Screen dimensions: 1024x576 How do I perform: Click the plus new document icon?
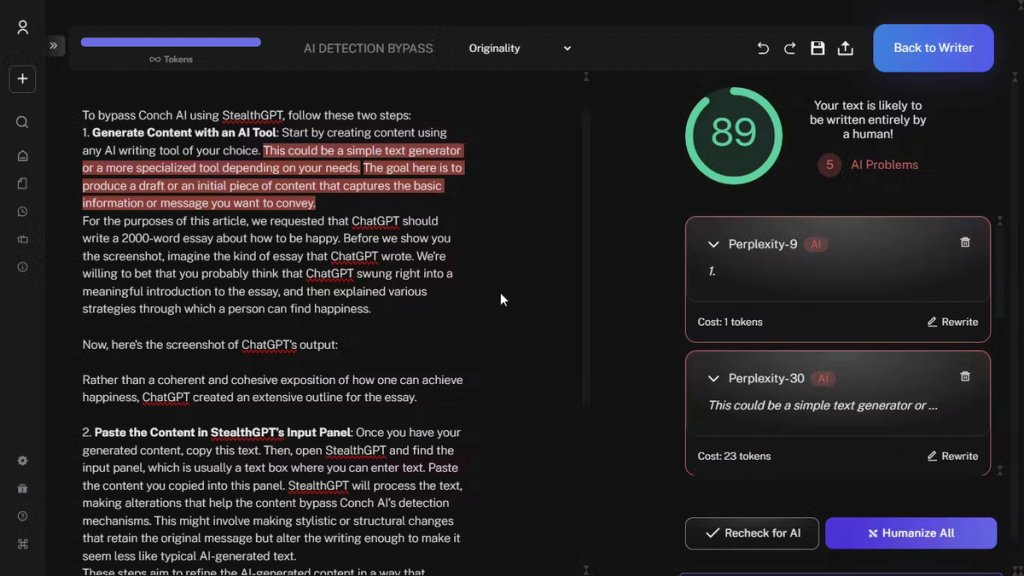22,79
